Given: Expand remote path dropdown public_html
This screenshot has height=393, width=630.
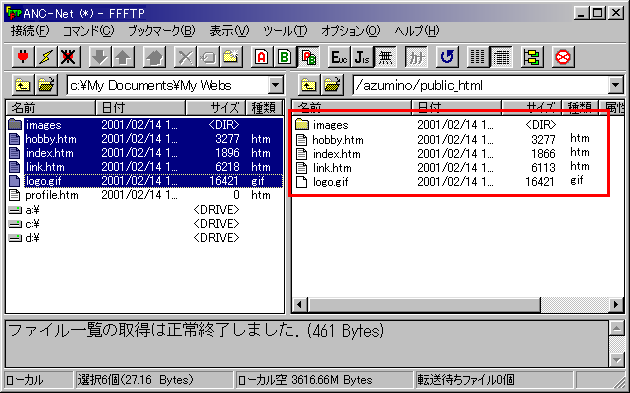Looking at the screenshot, I should [616, 85].
